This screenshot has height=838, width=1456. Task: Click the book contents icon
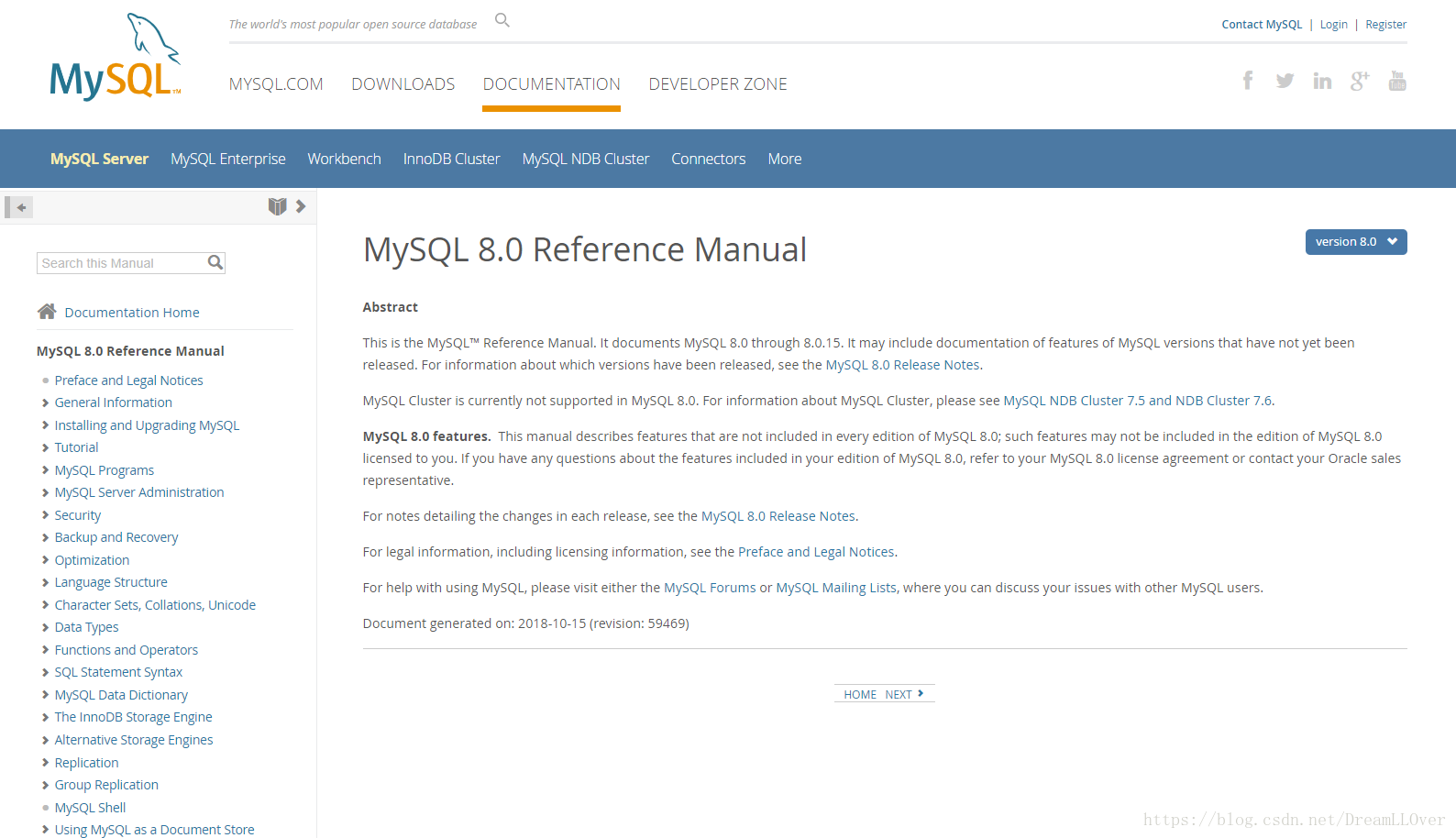277,206
